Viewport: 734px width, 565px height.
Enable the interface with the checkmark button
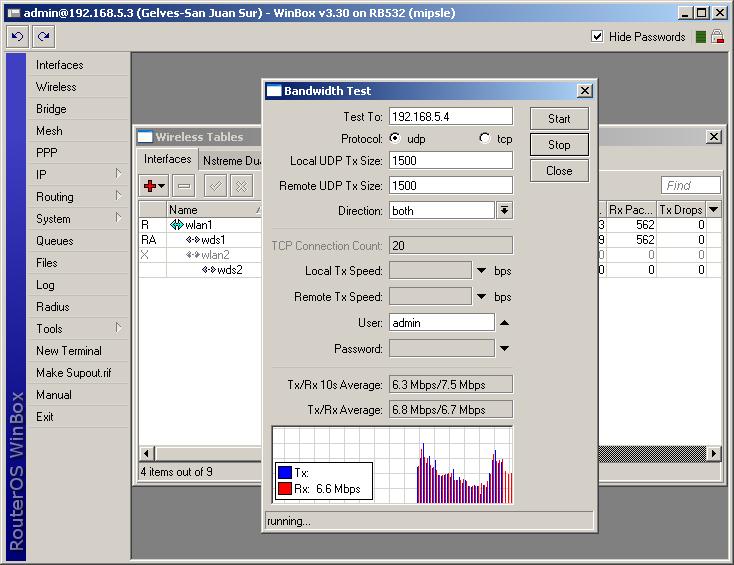[216, 186]
